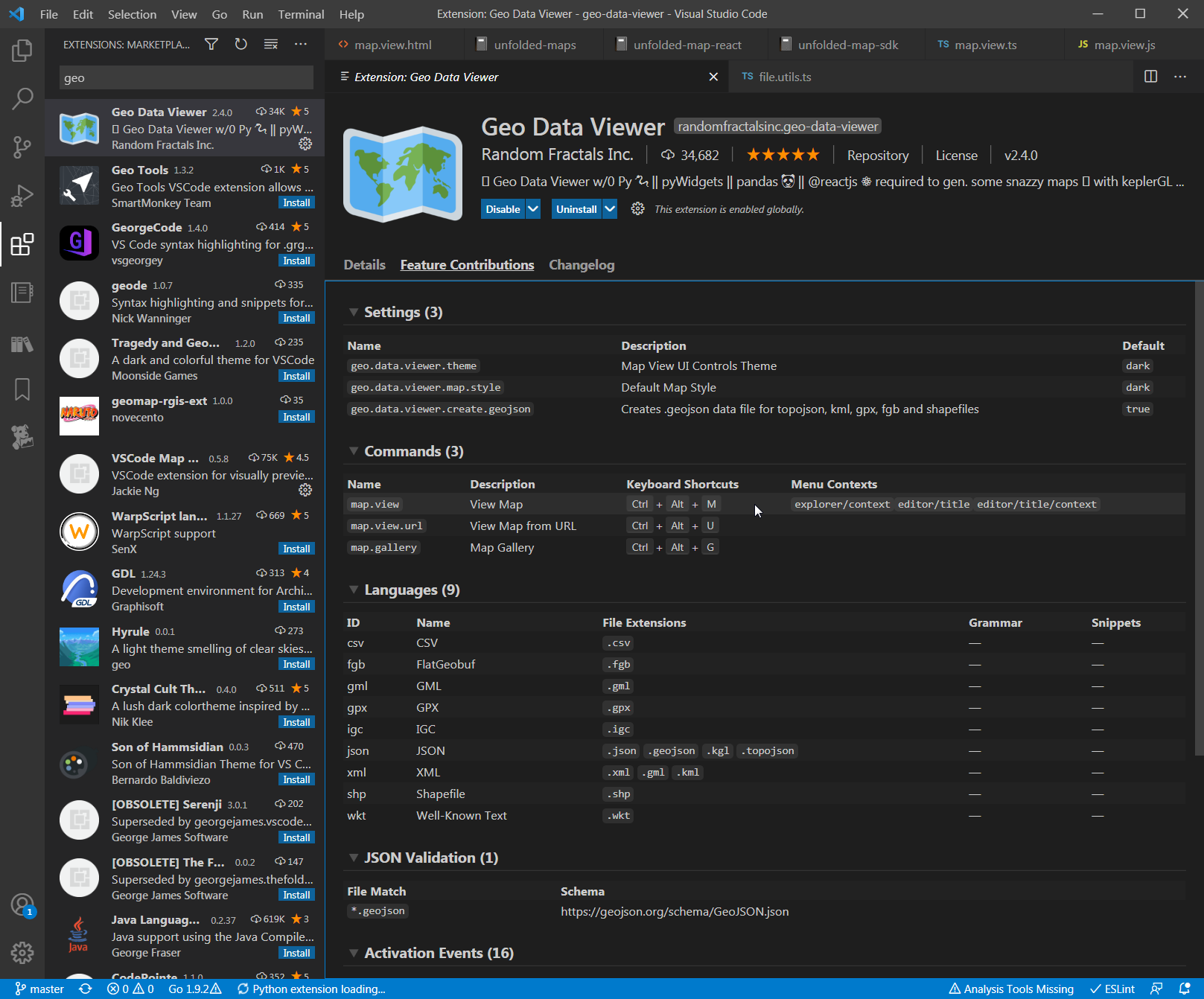Viewport: 1204px width, 999px height.
Task: Close the Geo Data Viewer extension tab
Action: tap(713, 77)
